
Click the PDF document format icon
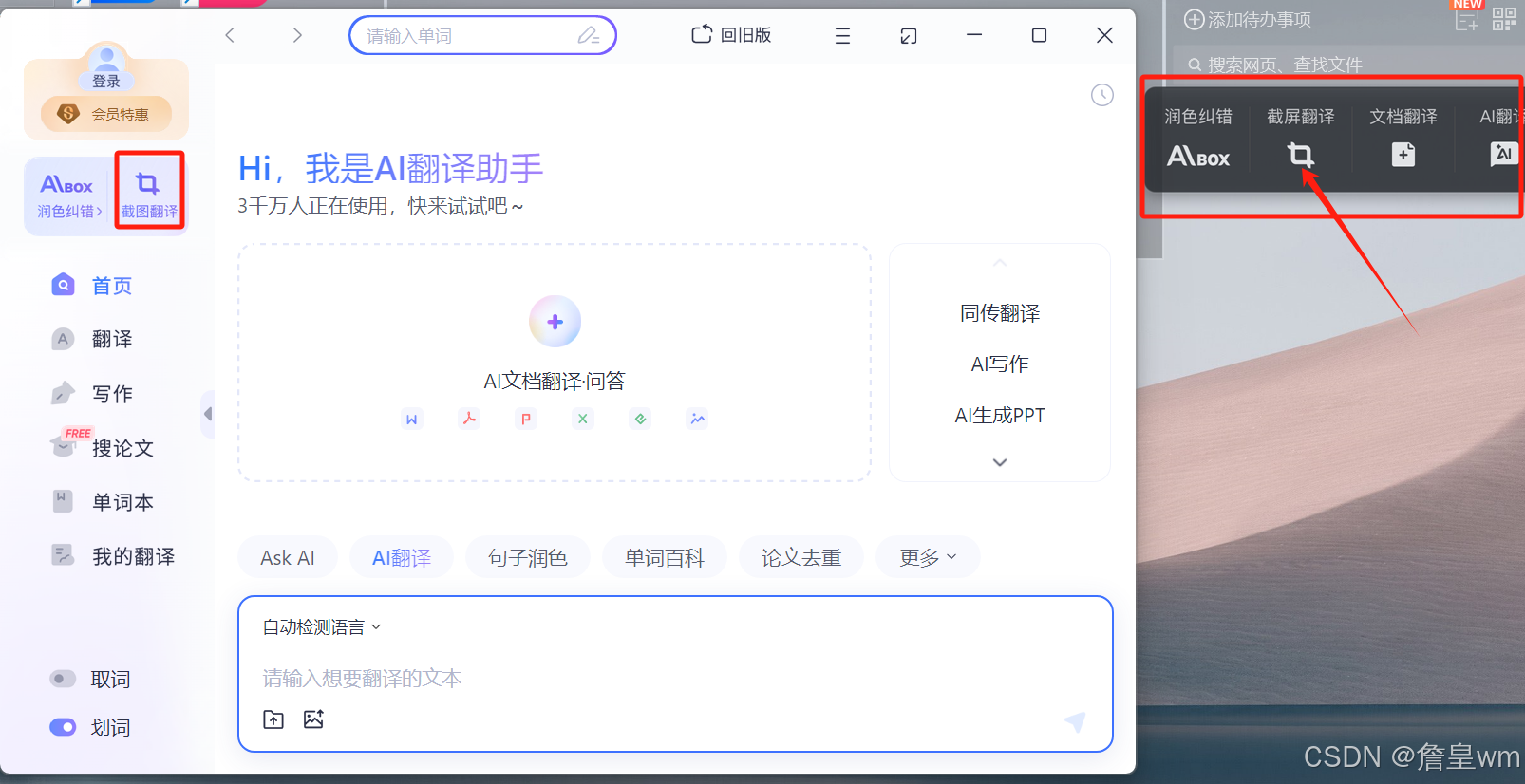[469, 419]
